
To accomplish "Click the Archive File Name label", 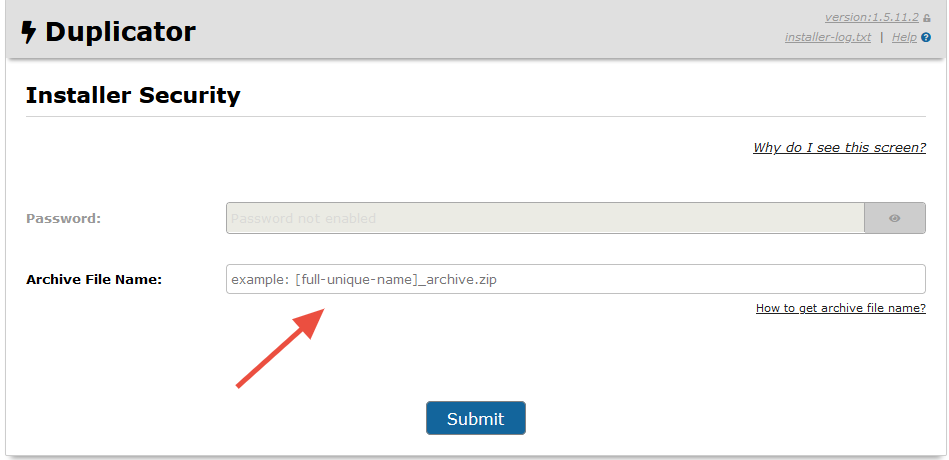I will tap(94, 279).
